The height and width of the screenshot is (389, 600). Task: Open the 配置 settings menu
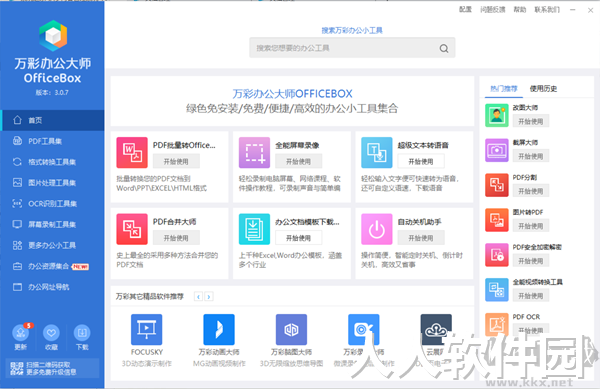tap(465, 10)
